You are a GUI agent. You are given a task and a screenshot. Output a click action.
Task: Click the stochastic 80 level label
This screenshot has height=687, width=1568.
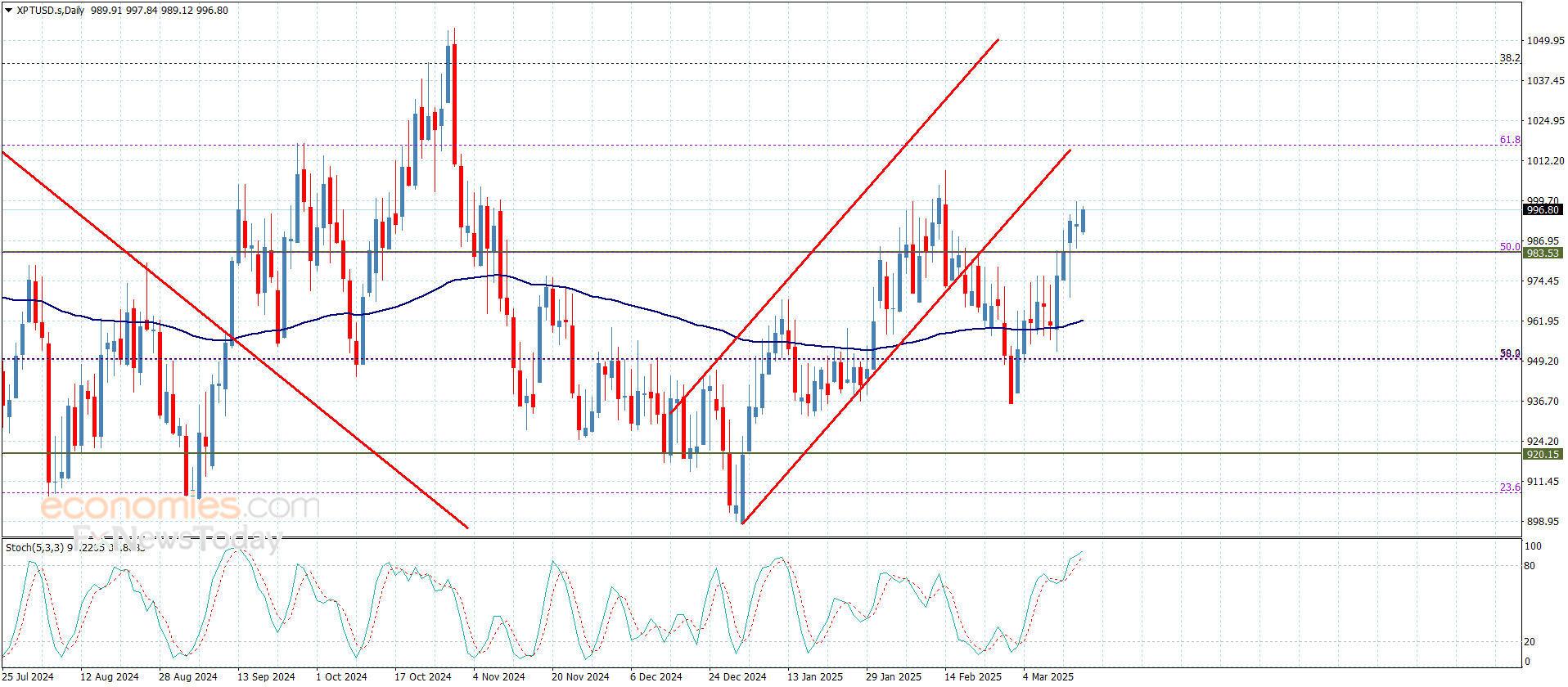pyautogui.click(x=1530, y=566)
